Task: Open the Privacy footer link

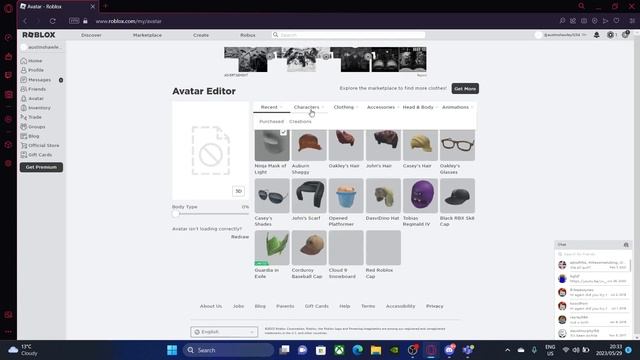Action: coord(435,306)
